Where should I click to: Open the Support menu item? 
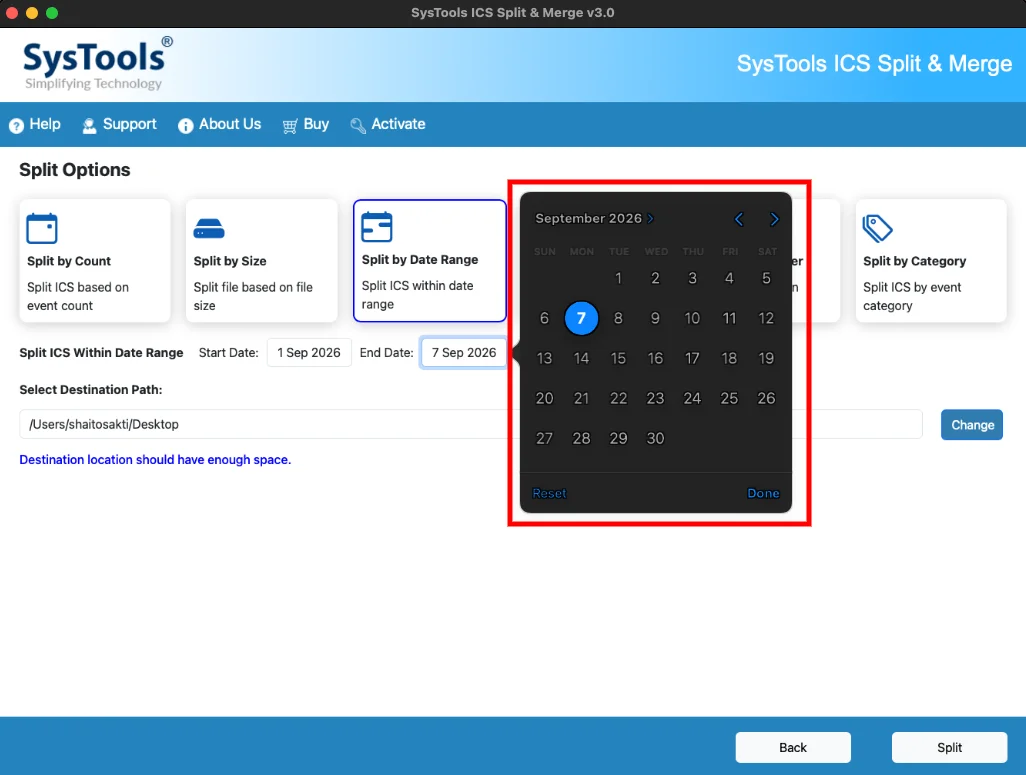pyautogui.click(x=119, y=124)
